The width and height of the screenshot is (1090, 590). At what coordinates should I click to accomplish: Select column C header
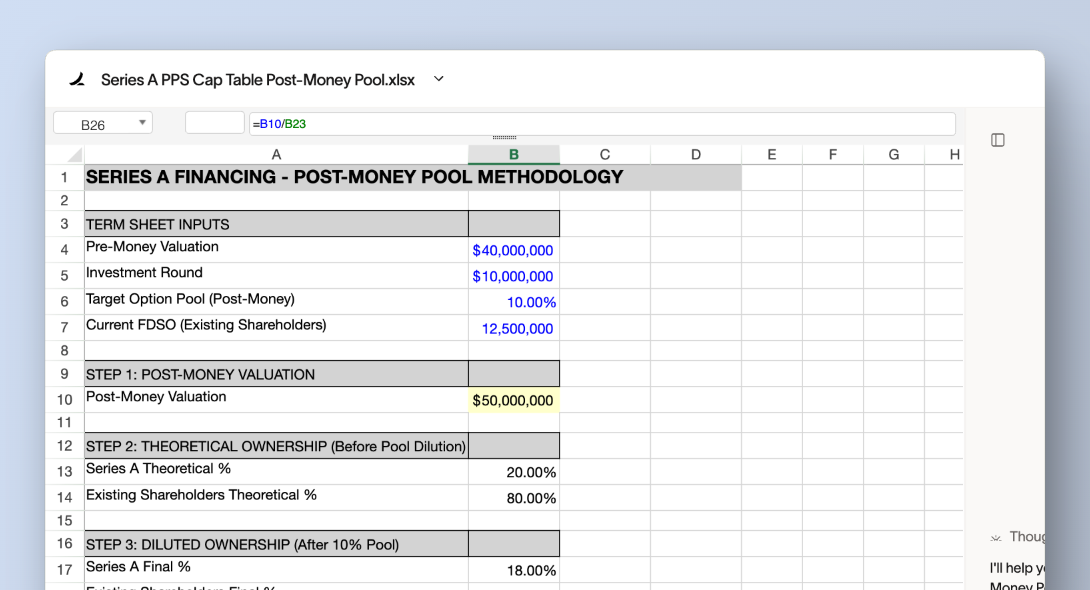pyautogui.click(x=605, y=154)
